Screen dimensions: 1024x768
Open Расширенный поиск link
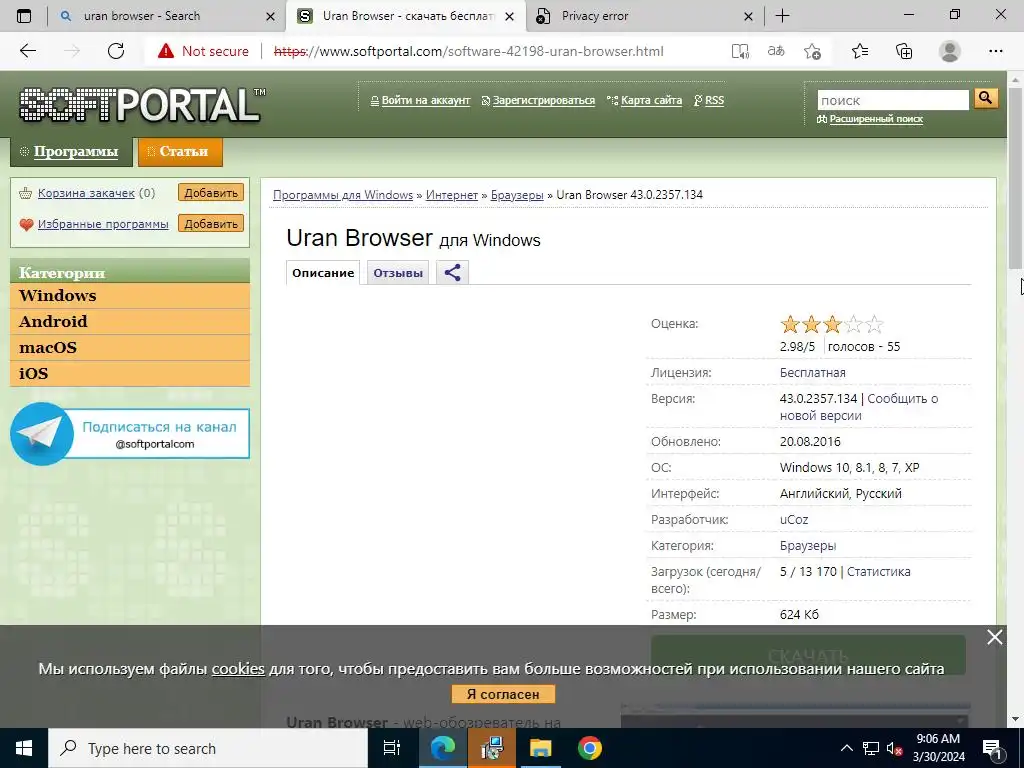(876, 119)
